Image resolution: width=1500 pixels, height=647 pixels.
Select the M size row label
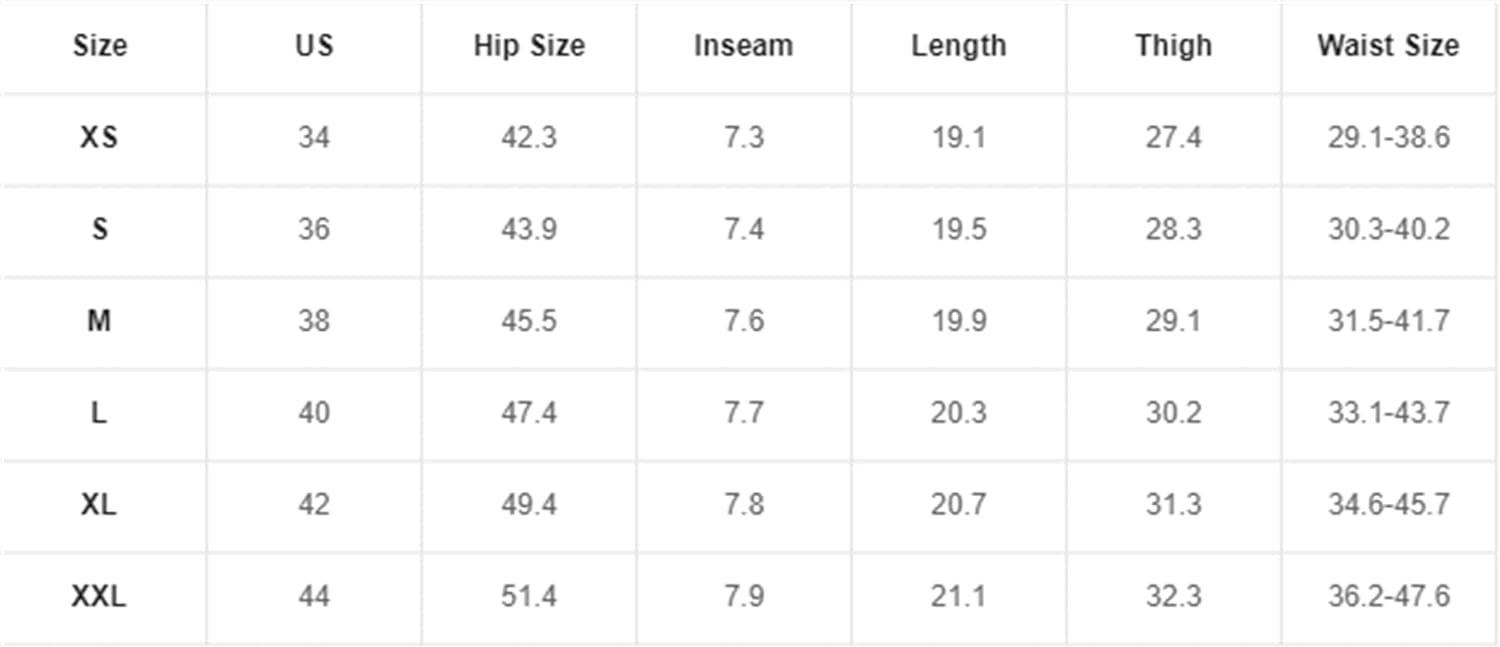tap(99, 321)
